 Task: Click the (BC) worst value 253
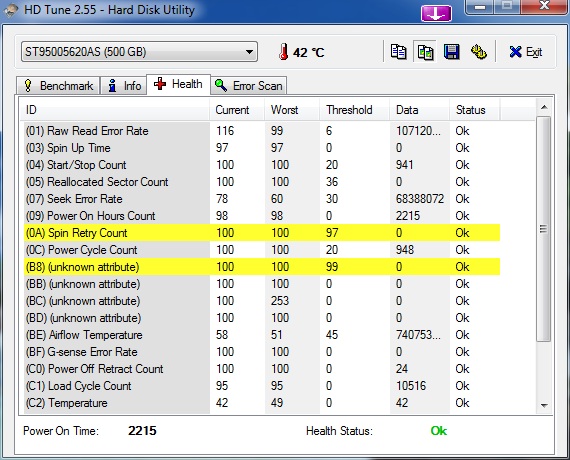(x=280, y=301)
